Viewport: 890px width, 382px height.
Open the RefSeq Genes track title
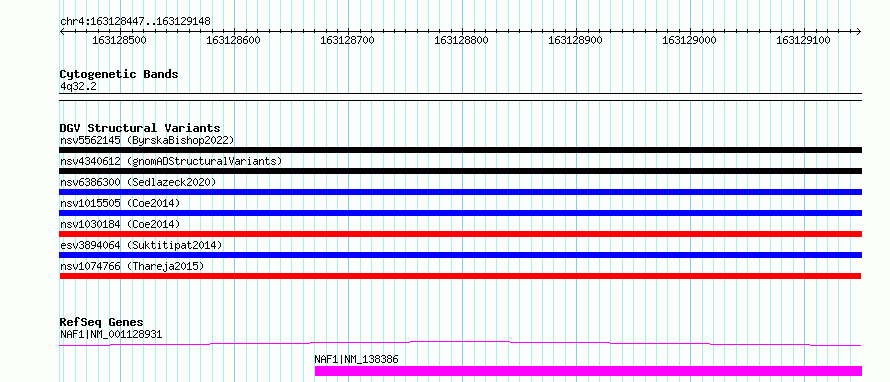[102, 323]
